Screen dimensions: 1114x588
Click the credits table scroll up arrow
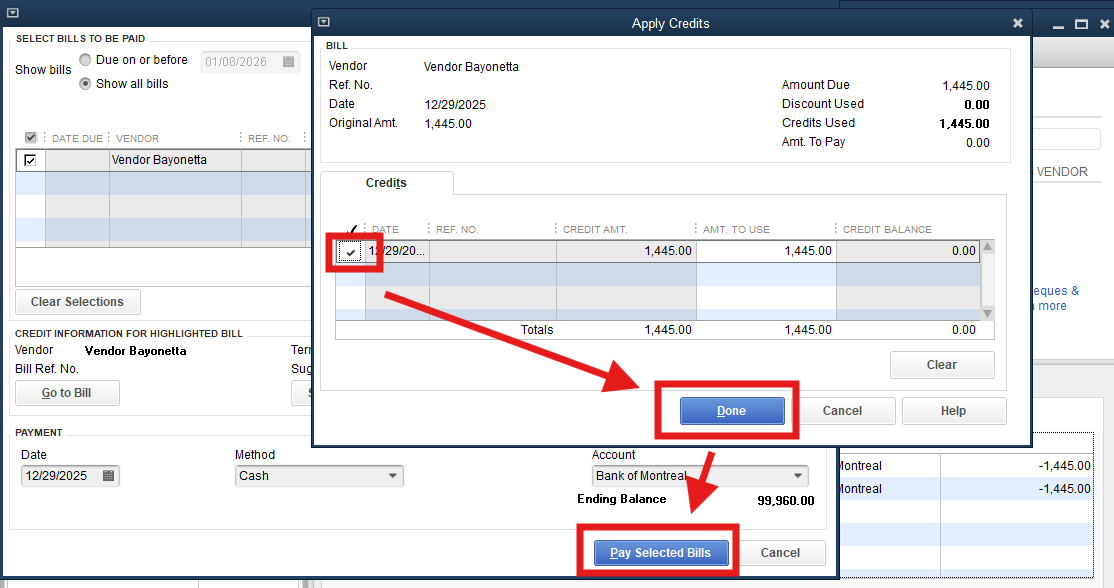(x=988, y=247)
